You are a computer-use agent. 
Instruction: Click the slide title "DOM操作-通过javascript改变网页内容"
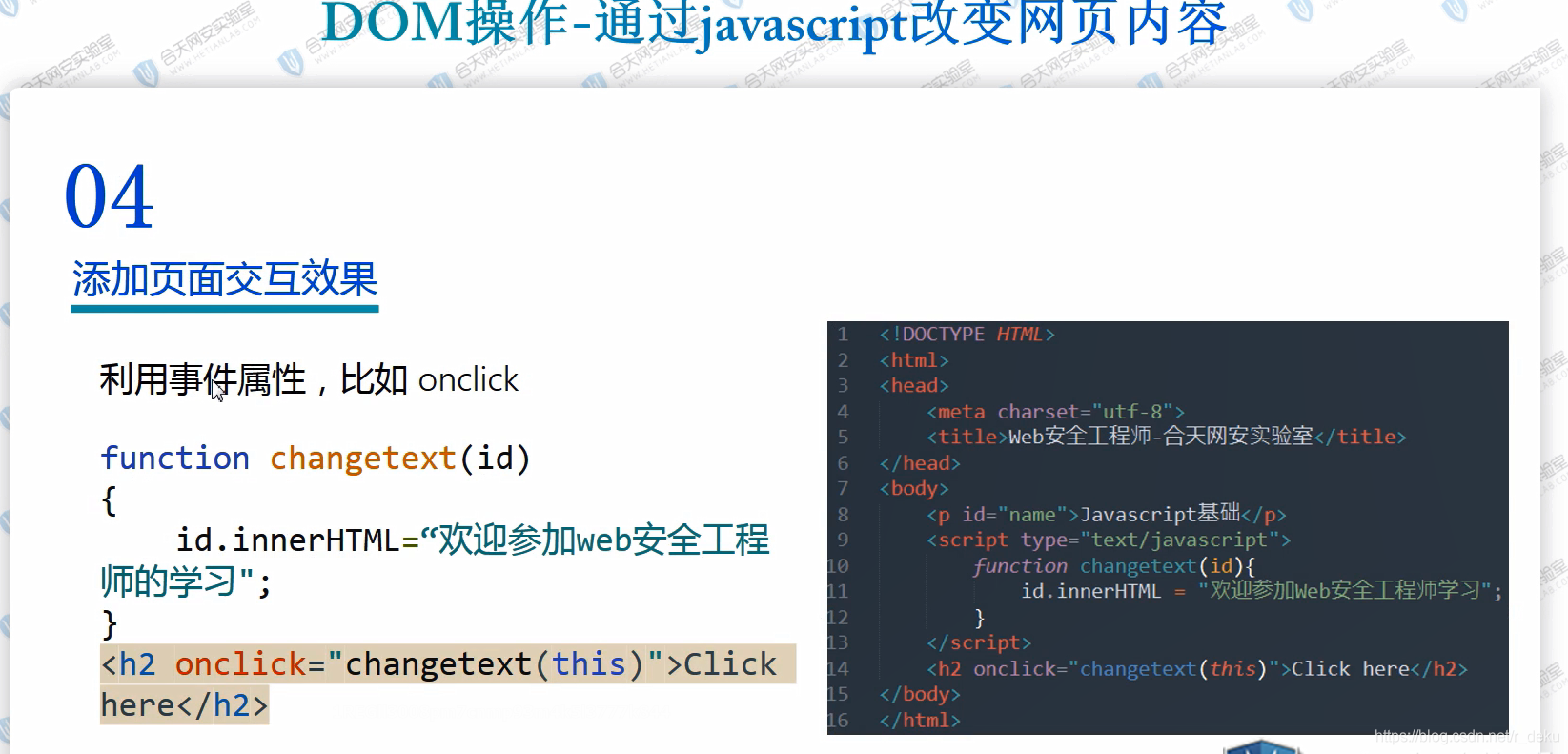pyautogui.click(x=773, y=24)
